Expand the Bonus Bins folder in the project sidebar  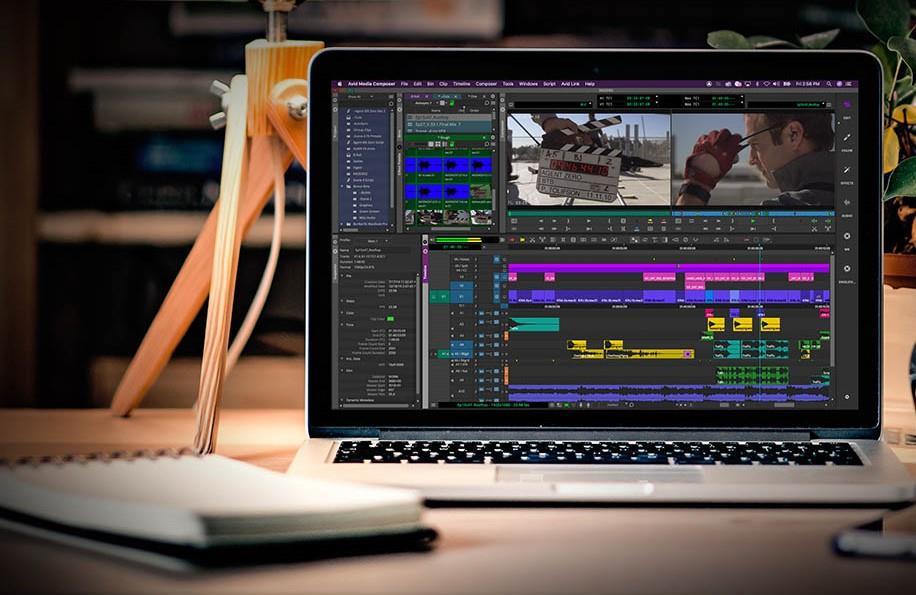343,186
